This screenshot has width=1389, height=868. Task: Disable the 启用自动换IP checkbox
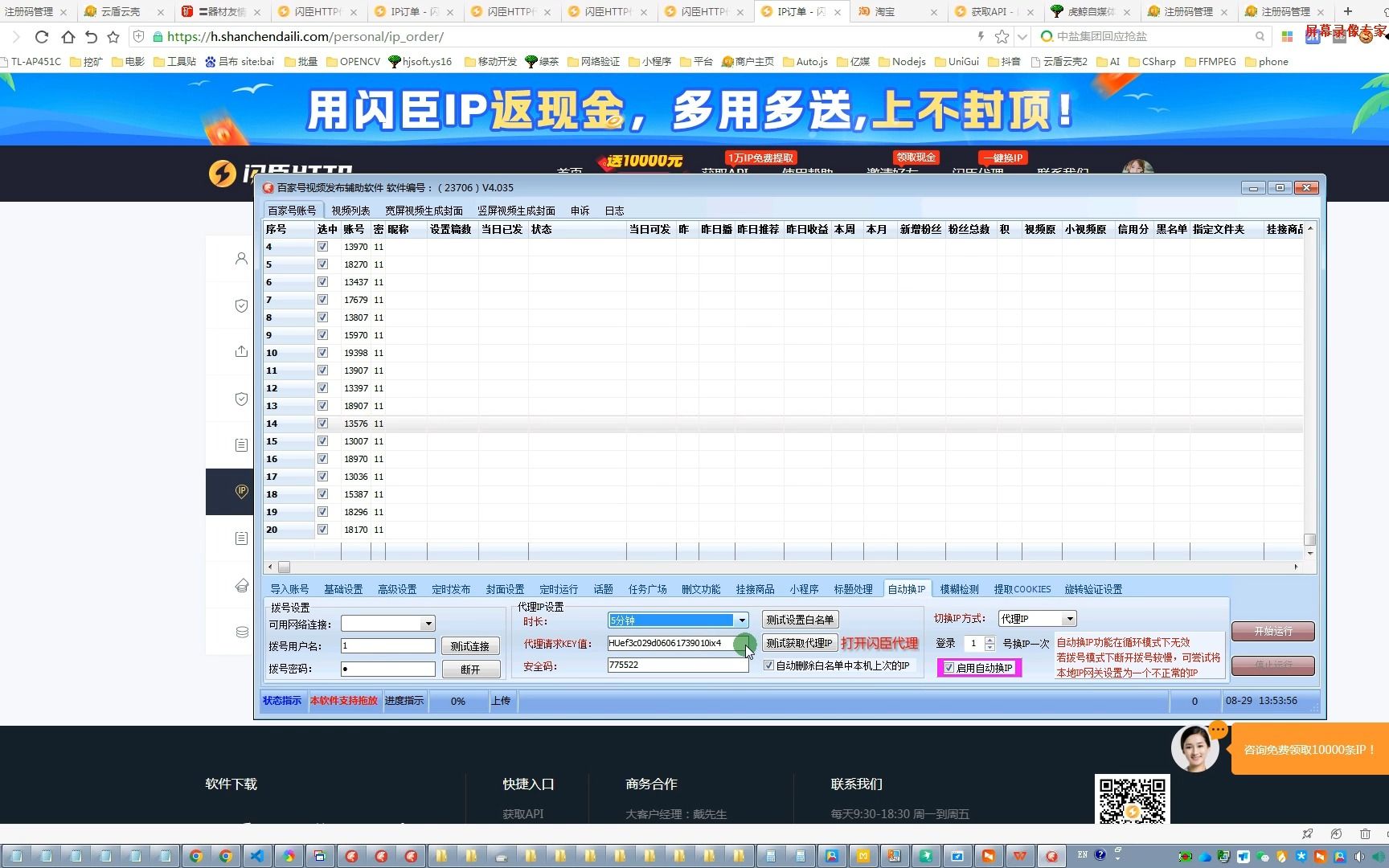[949, 668]
